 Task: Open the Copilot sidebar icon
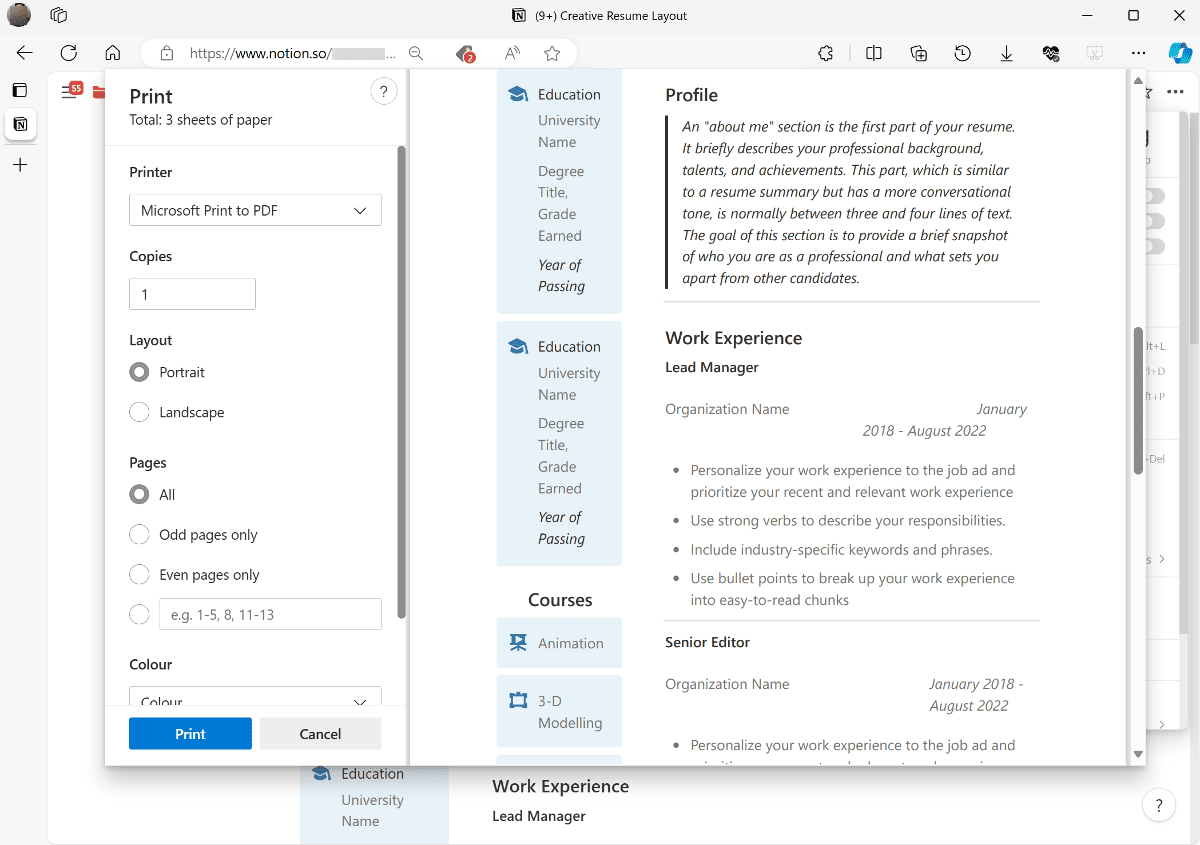coord(1180,53)
